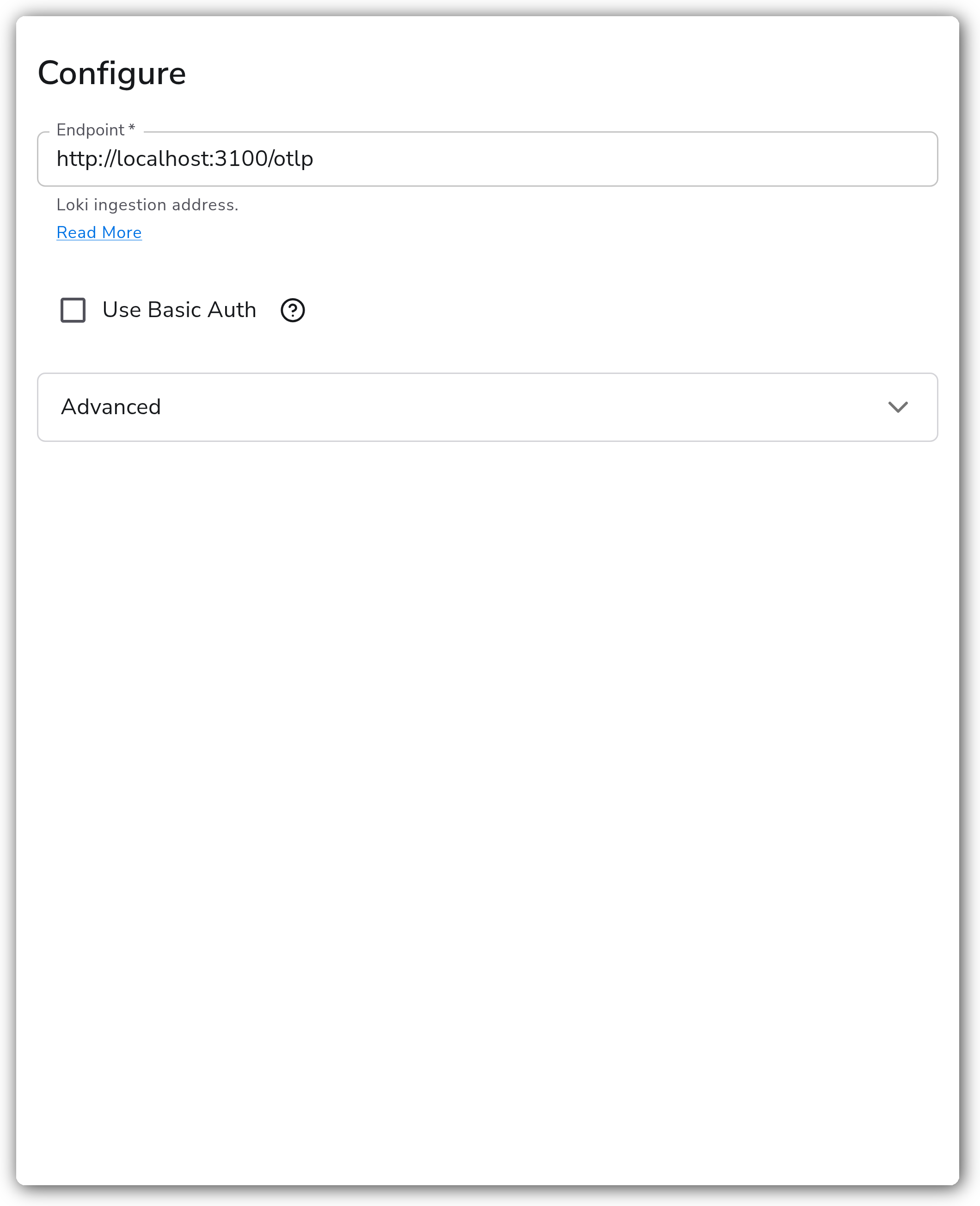The height and width of the screenshot is (1206, 980).
Task: Click the 'Endpoint *' field label
Action: click(x=95, y=130)
